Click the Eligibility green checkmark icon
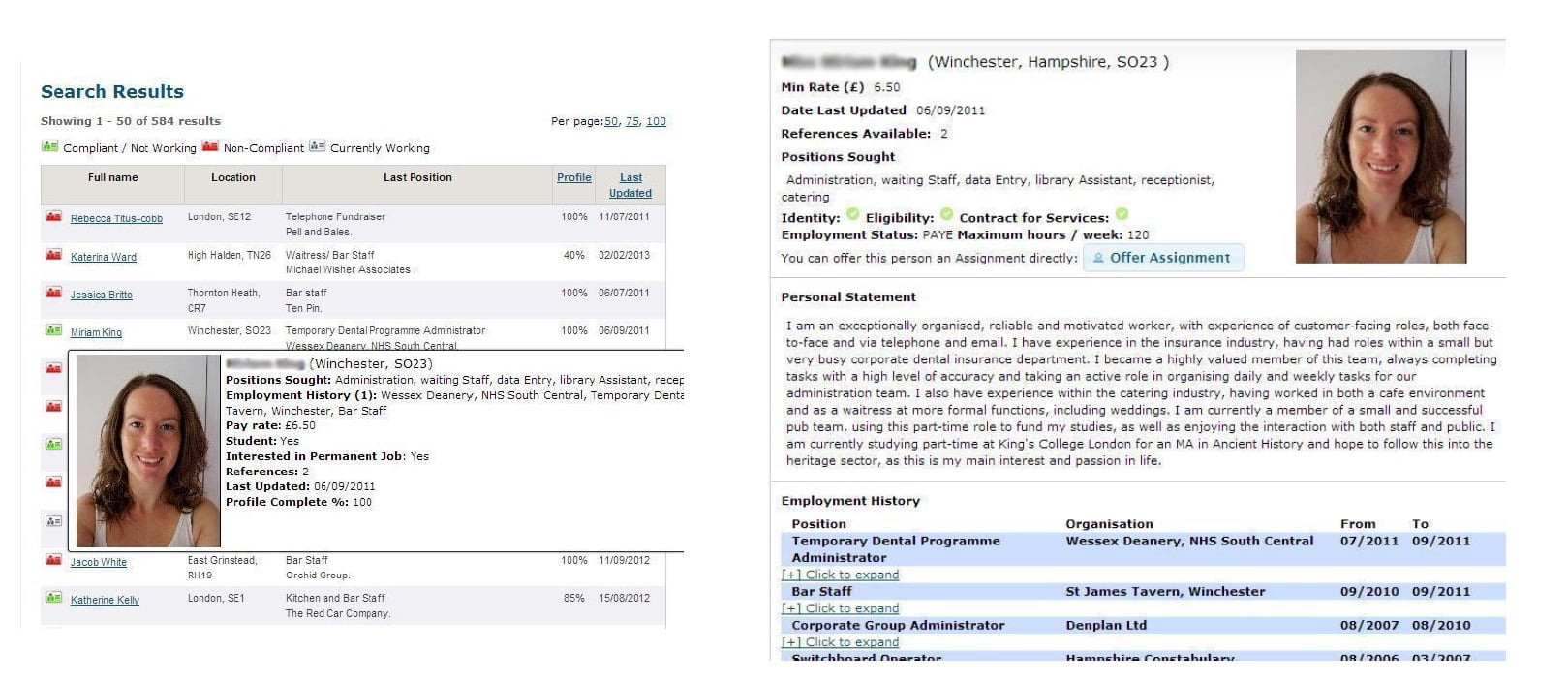The image size is (1568, 684). click(946, 214)
